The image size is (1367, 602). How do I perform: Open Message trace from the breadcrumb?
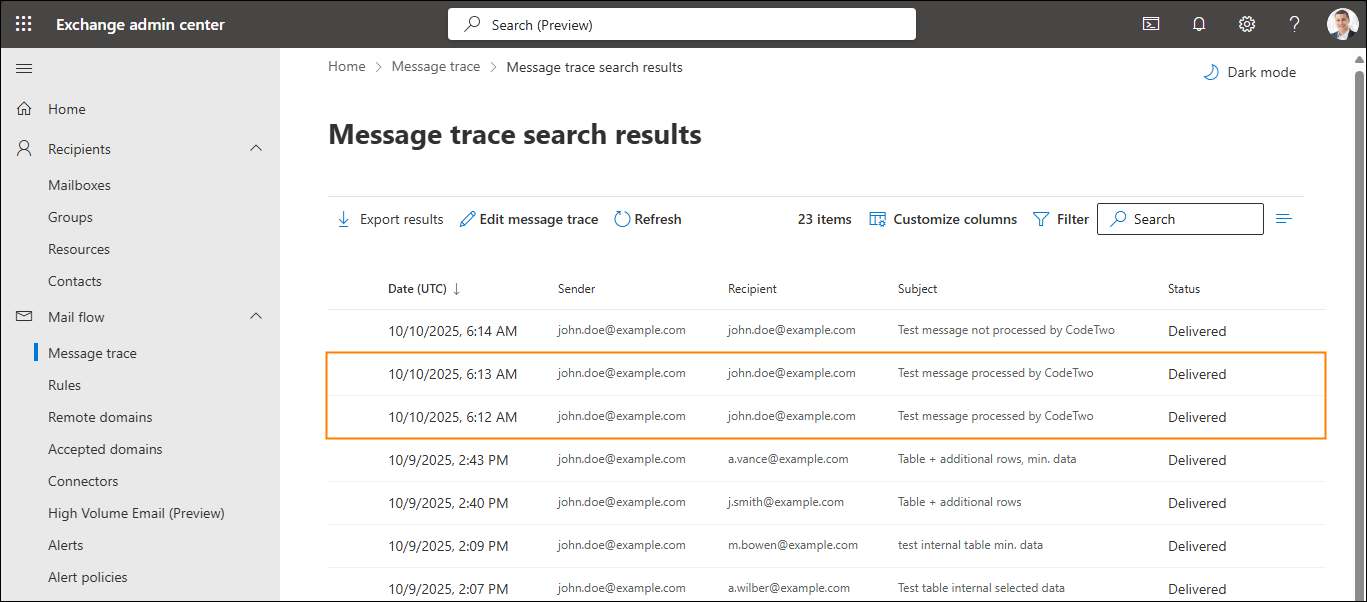pyautogui.click(x=435, y=66)
